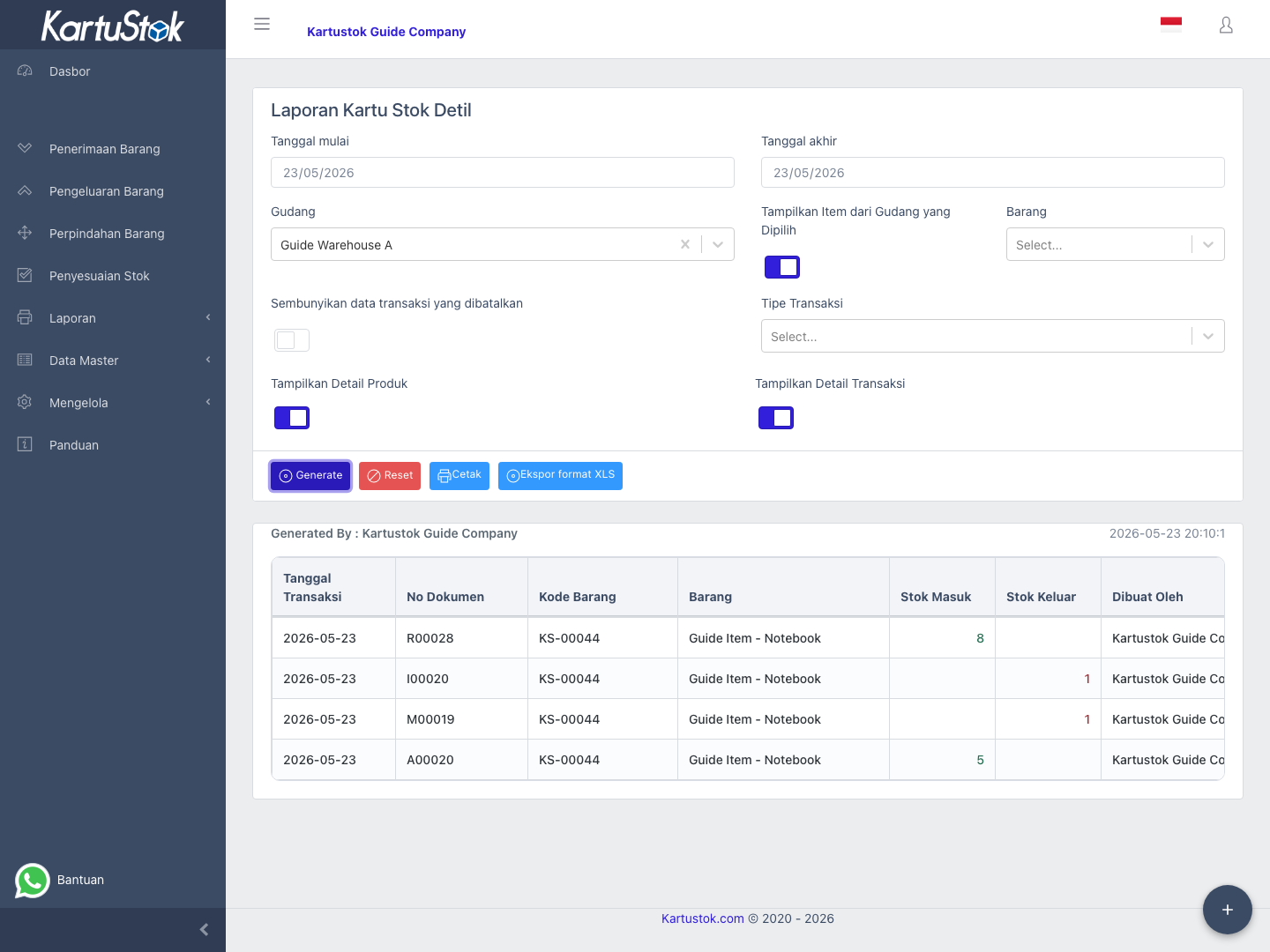
Task: Click the Indonesian flag language icon
Action: click(x=1171, y=25)
